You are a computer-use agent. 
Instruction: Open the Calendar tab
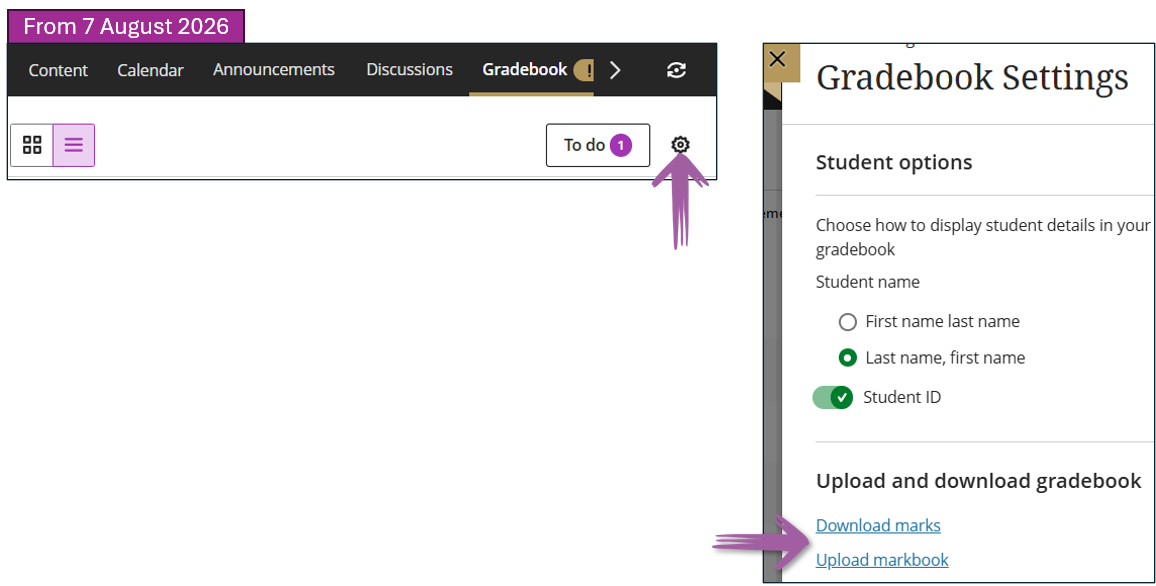[x=150, y=70]
